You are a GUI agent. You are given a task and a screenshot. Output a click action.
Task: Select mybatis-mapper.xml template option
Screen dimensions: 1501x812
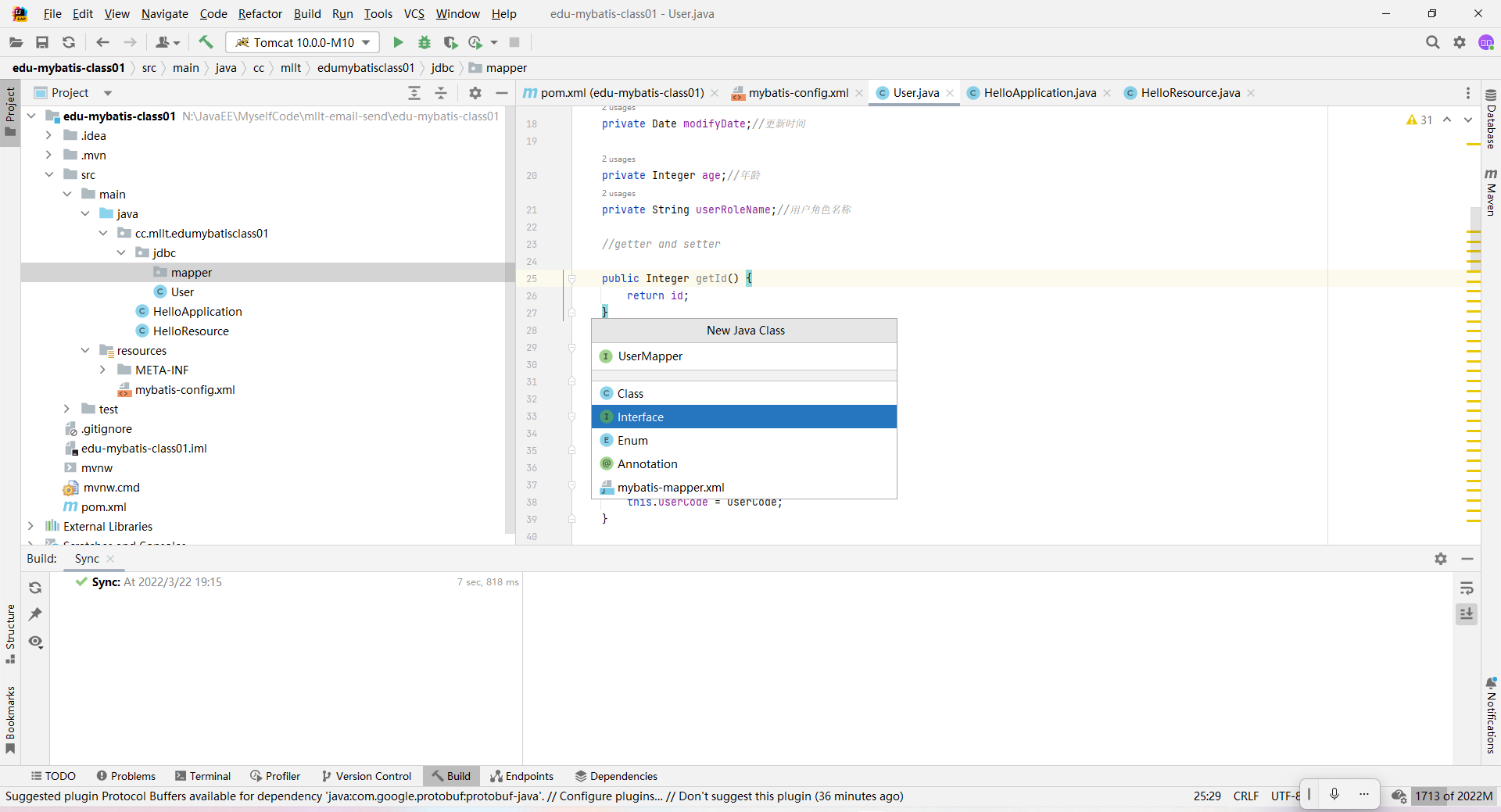744,487
